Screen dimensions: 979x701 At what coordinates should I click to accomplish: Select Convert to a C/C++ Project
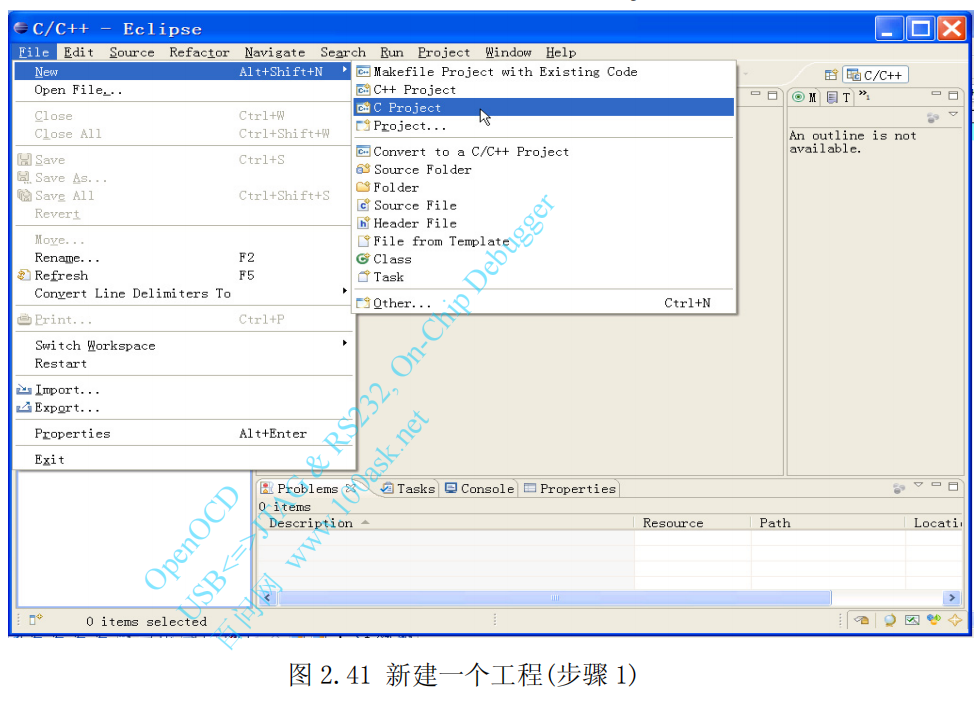point(544,151)
